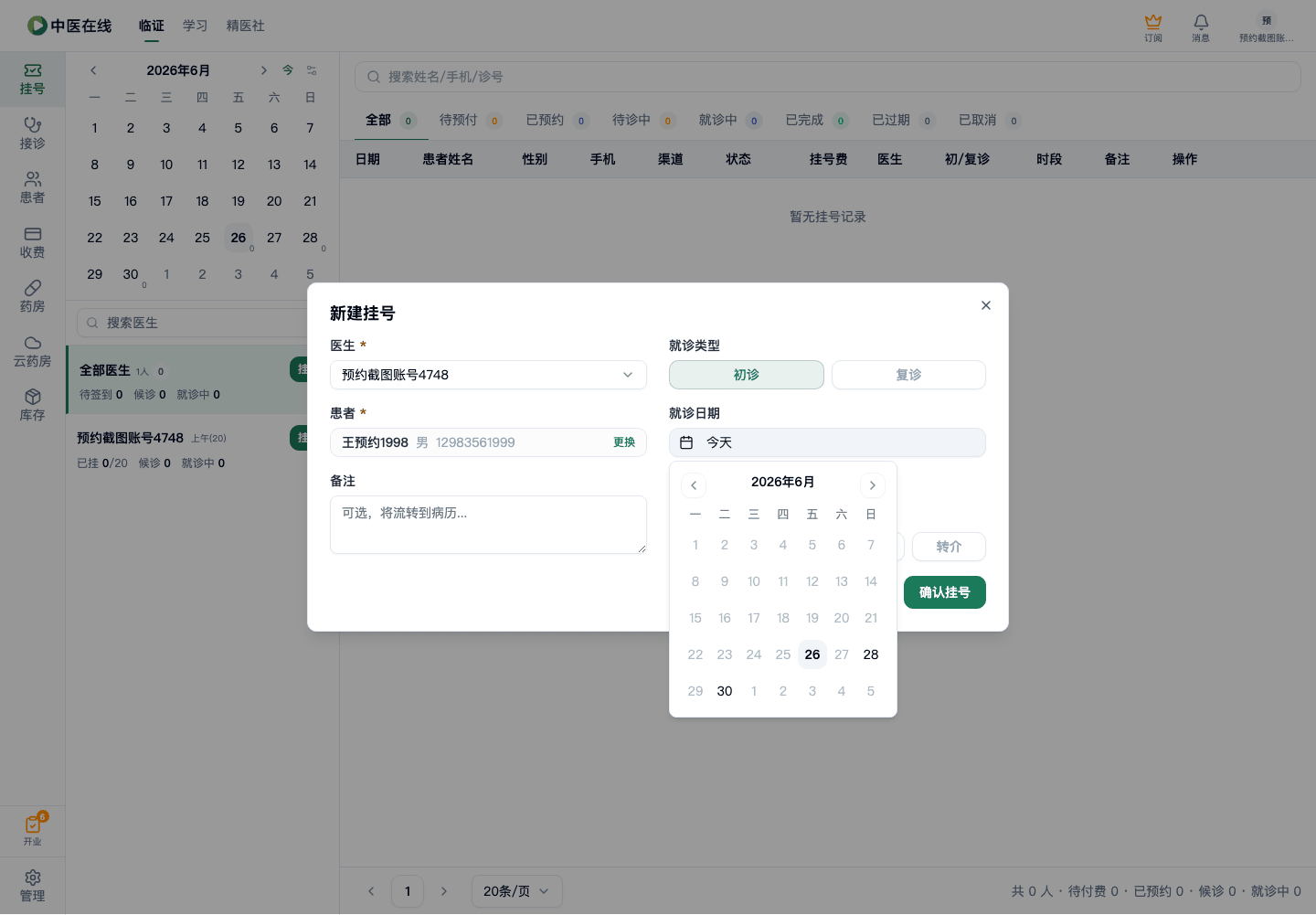Go to previous page of records

[371, 891]
